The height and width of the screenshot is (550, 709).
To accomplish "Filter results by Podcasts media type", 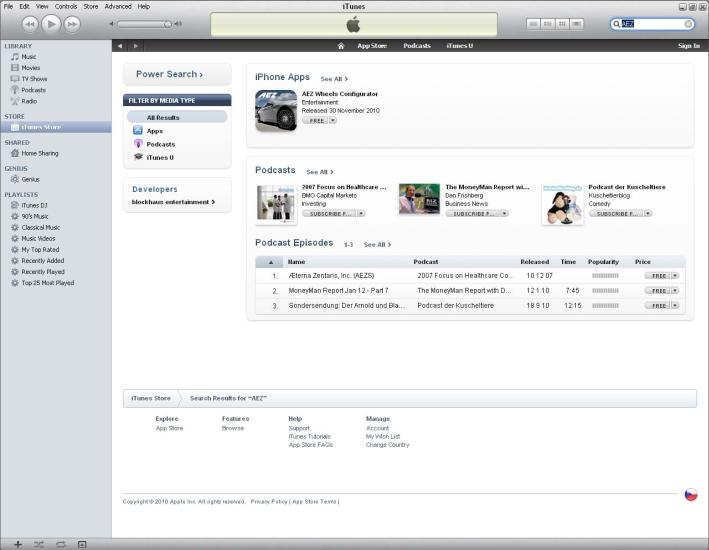I will pyautogui.click(x=161, y=144).
